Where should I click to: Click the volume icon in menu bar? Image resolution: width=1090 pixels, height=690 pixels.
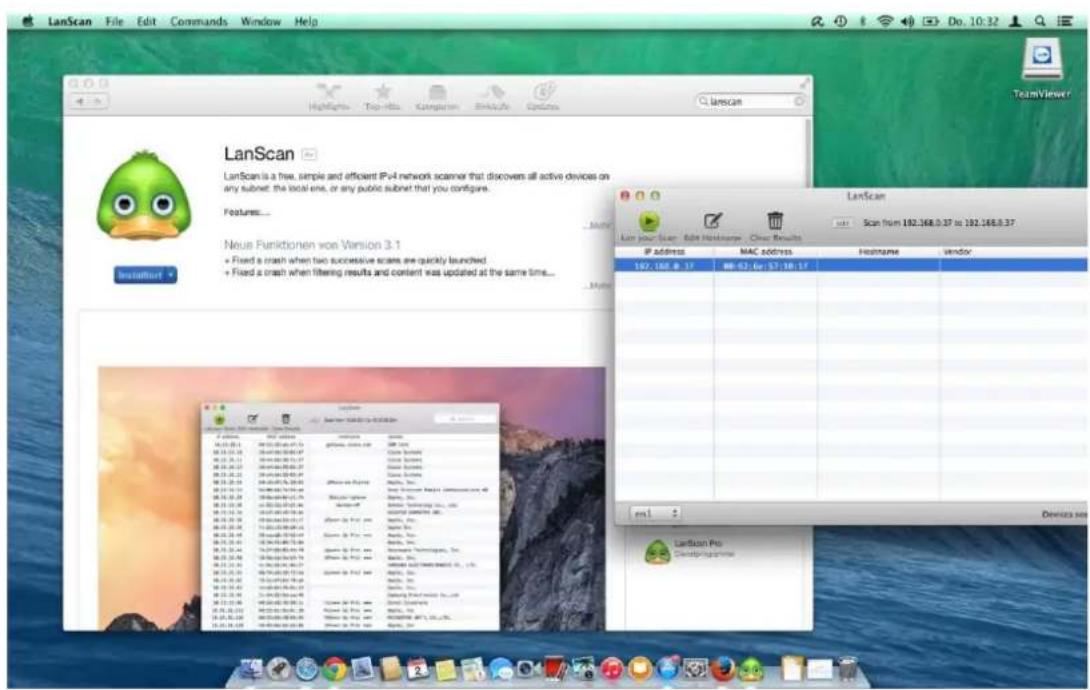(x=907, y=22)
